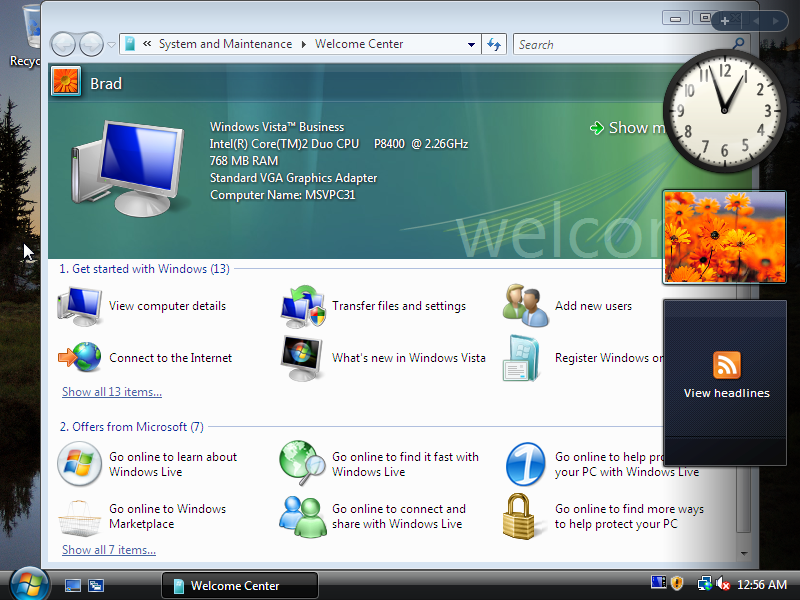Click 'Transfer files and settings' label
The width and height of the screenshot is (800, 600).
tap(399, 306)
